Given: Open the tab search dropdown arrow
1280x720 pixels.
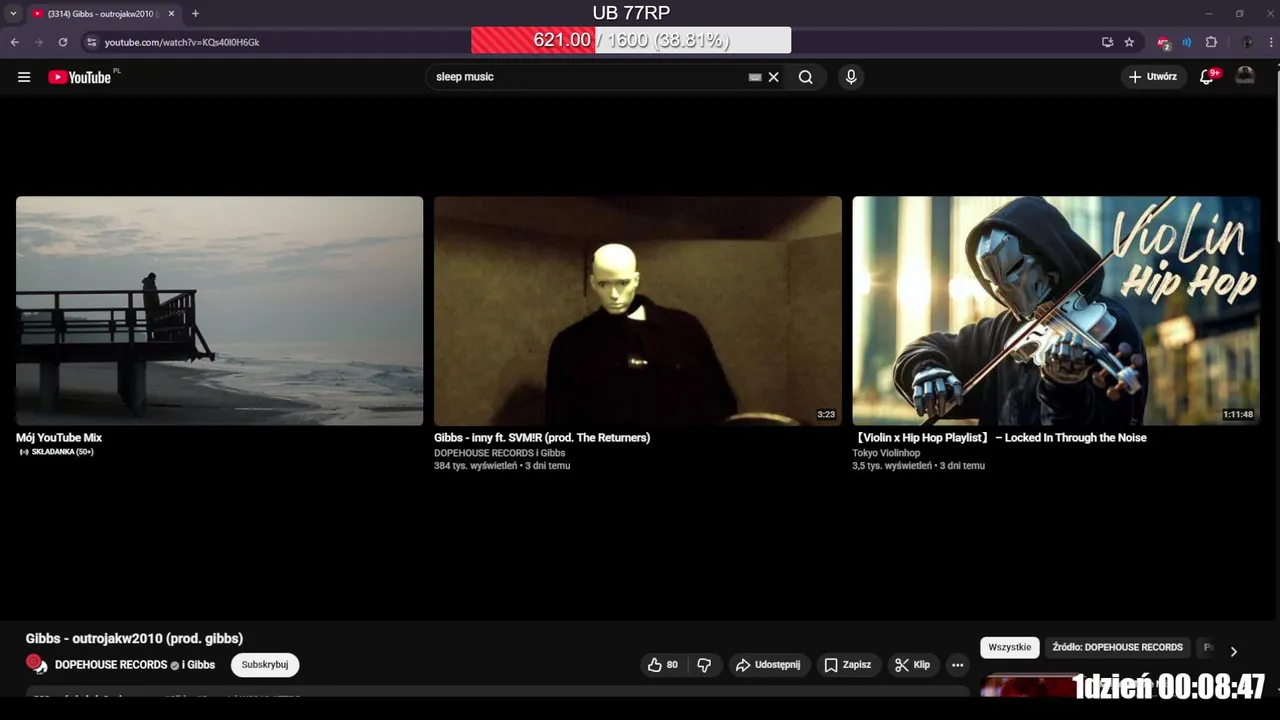Looking at the screenshot, I should tap(13, 14).
